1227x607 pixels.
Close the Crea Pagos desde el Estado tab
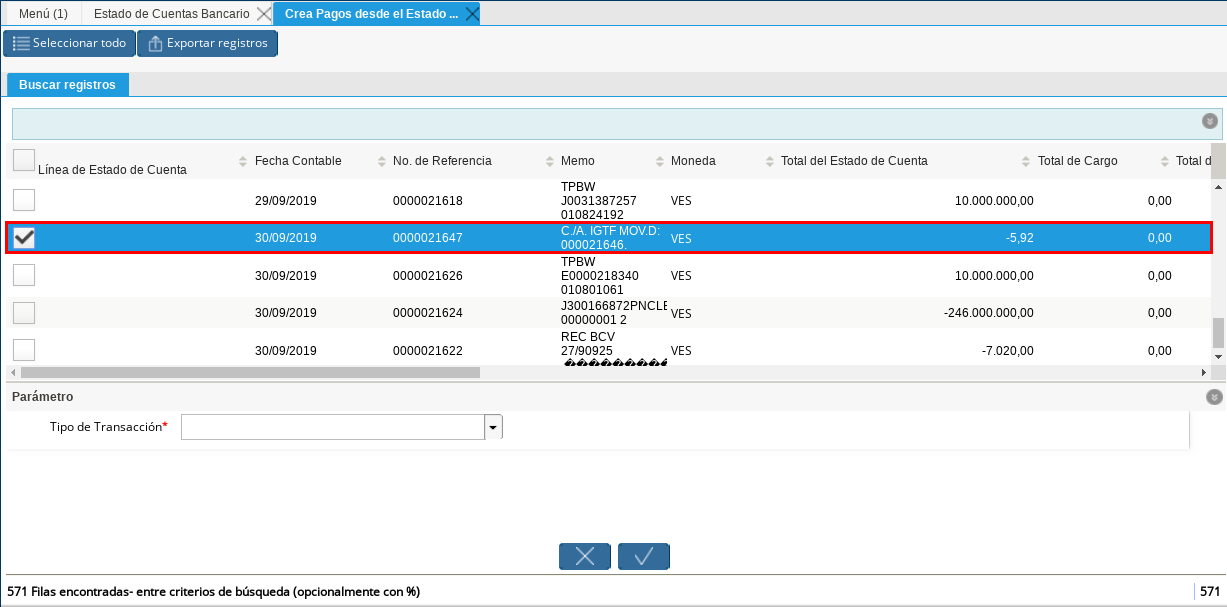pos(471,14)
